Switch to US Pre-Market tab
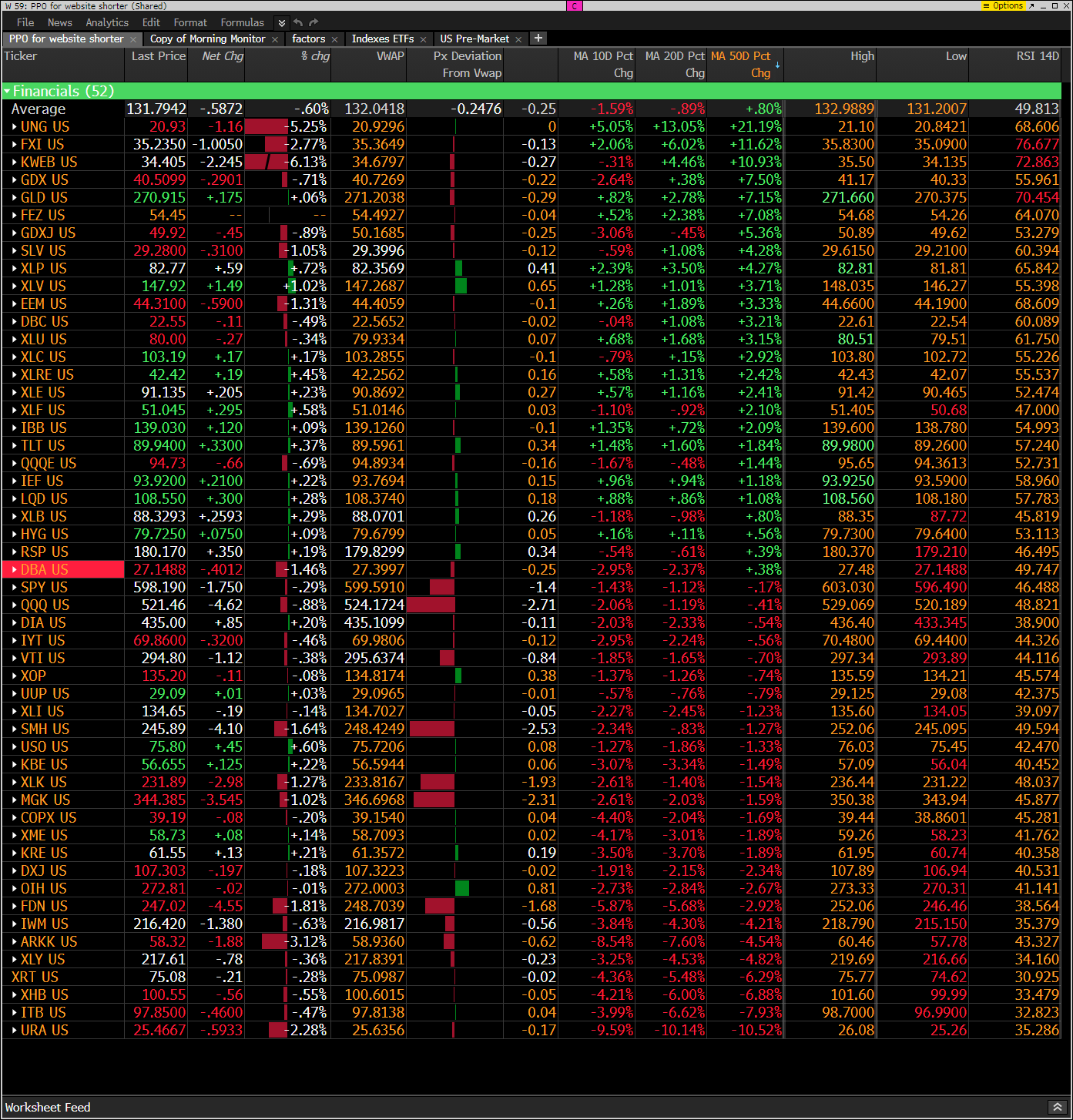1073x1120 pixels. [x=474, y=39]
